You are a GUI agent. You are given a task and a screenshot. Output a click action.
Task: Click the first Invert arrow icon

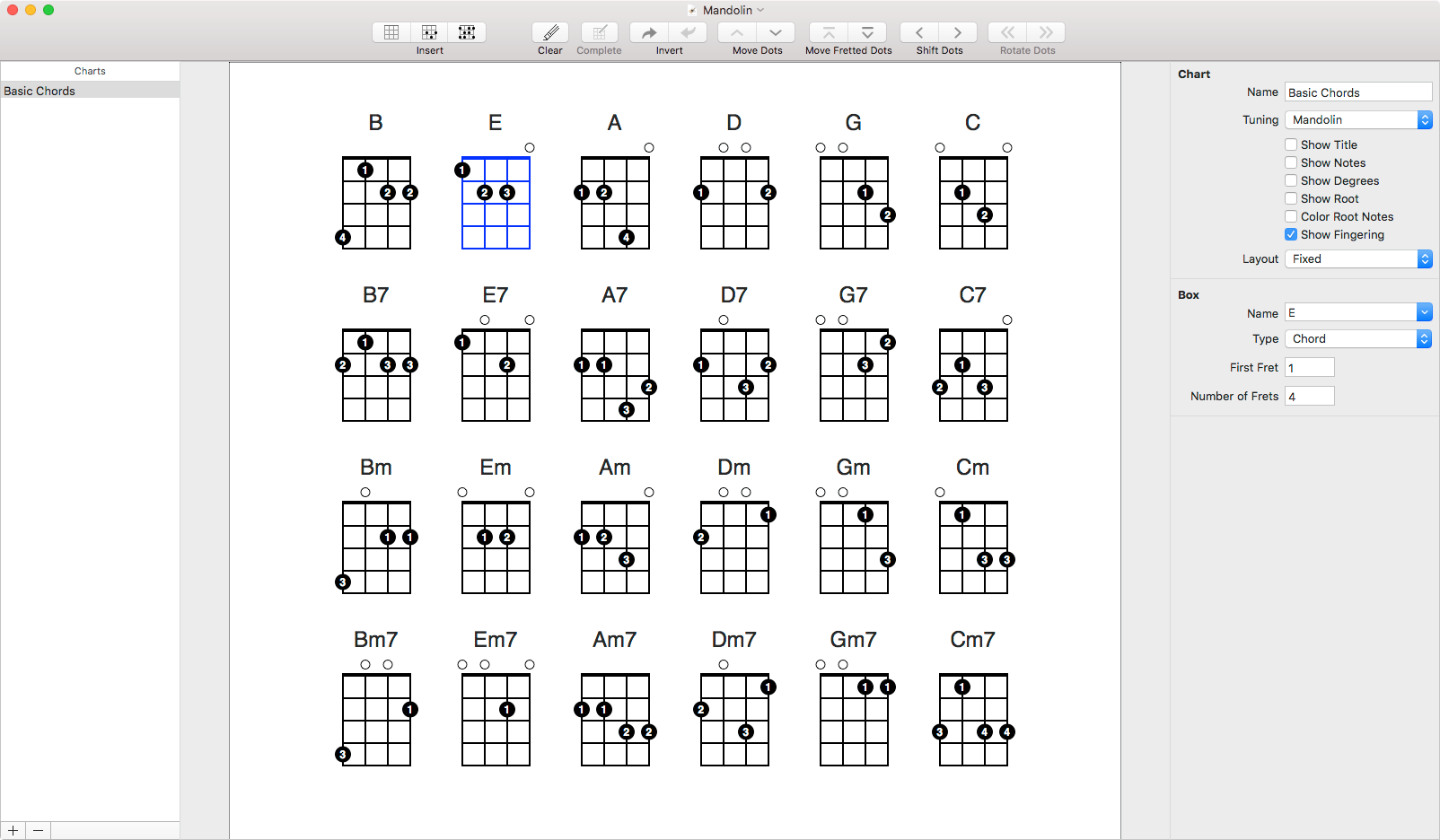649,33
